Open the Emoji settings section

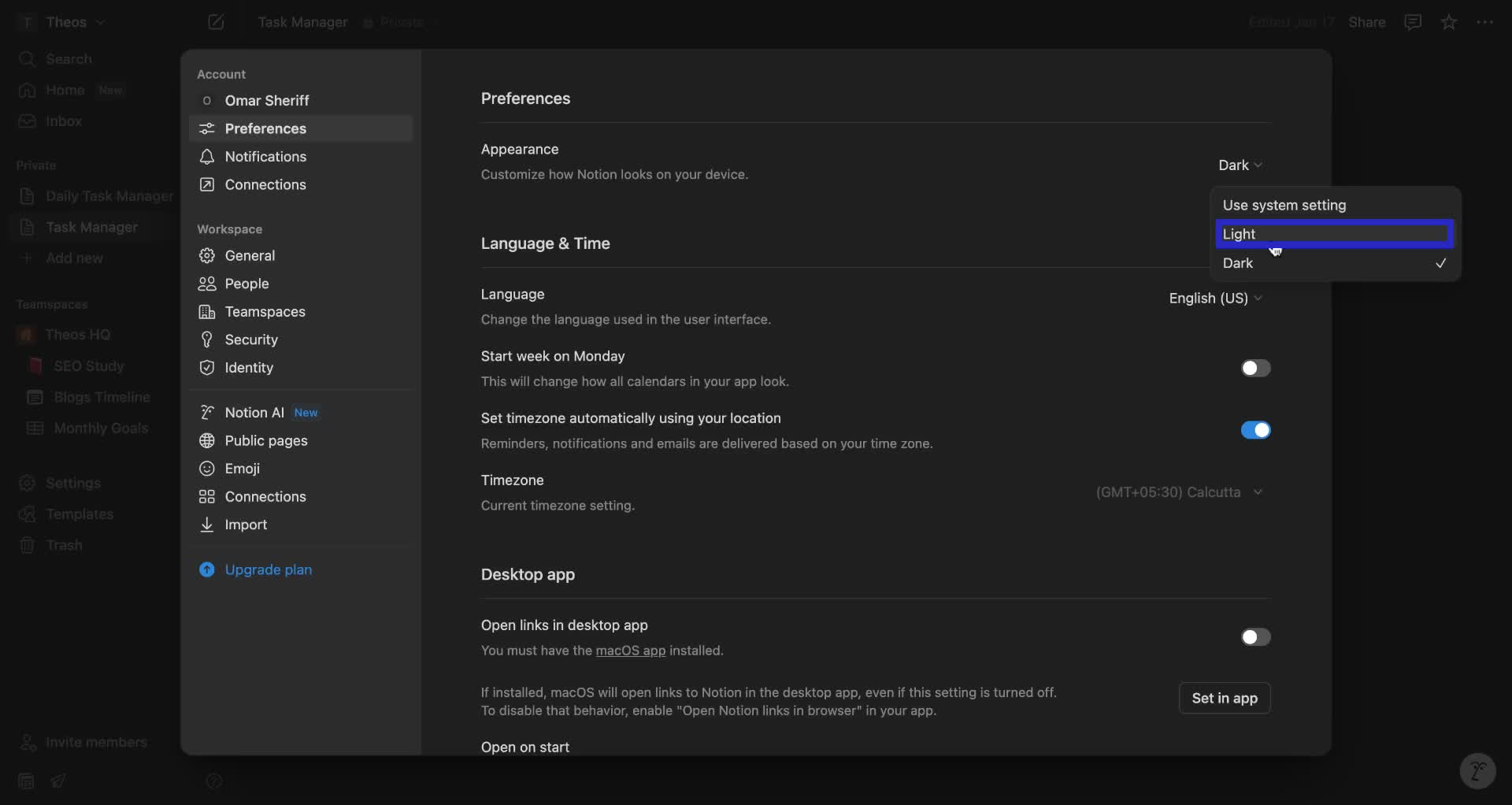tap(242, 469)
